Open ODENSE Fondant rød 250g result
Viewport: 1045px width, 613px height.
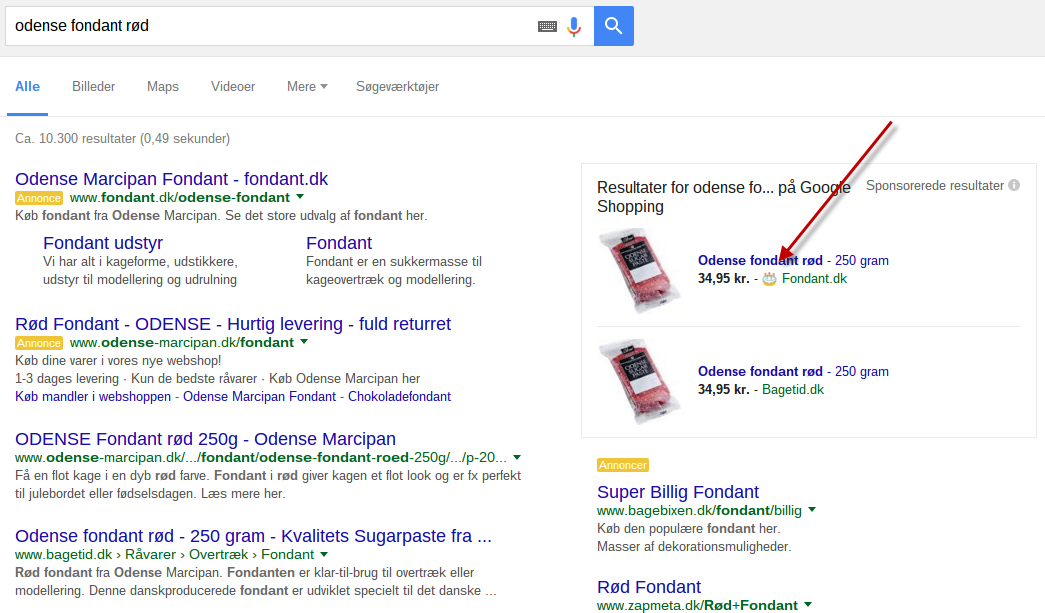click(205, 439)
